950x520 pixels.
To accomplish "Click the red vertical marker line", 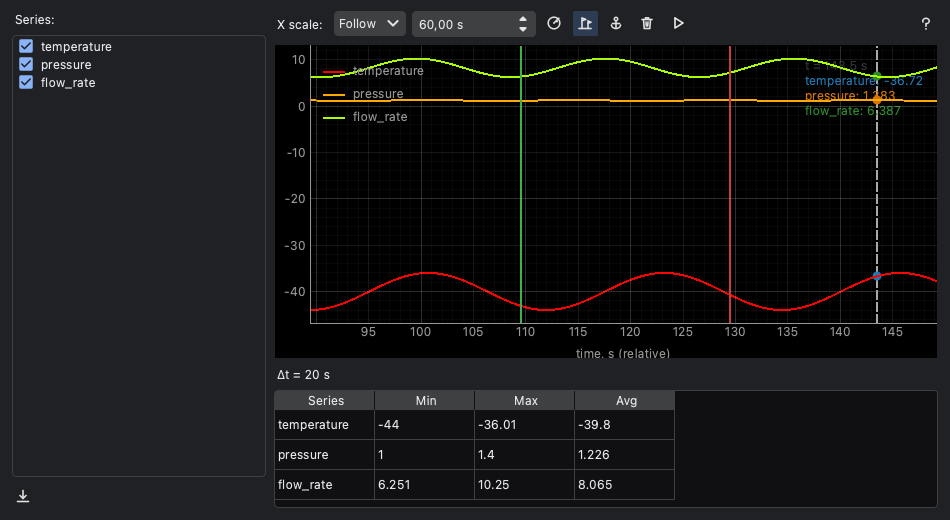I will pos(730,184).
